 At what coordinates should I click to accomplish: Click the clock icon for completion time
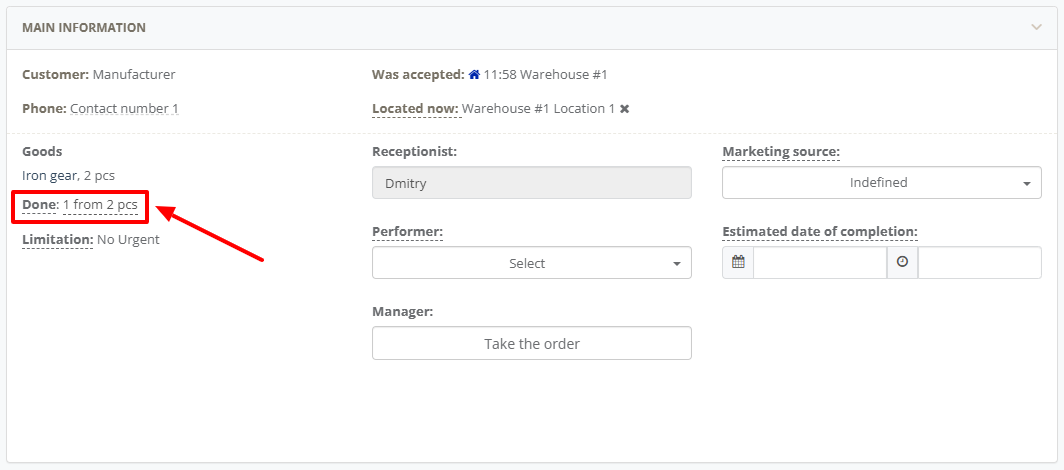tap(902, 262)
